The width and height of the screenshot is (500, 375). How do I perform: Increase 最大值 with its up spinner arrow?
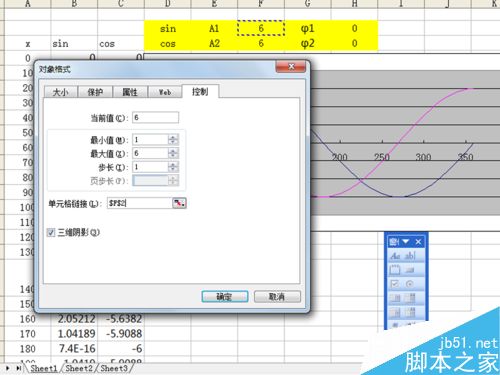(x=173, y=151)
